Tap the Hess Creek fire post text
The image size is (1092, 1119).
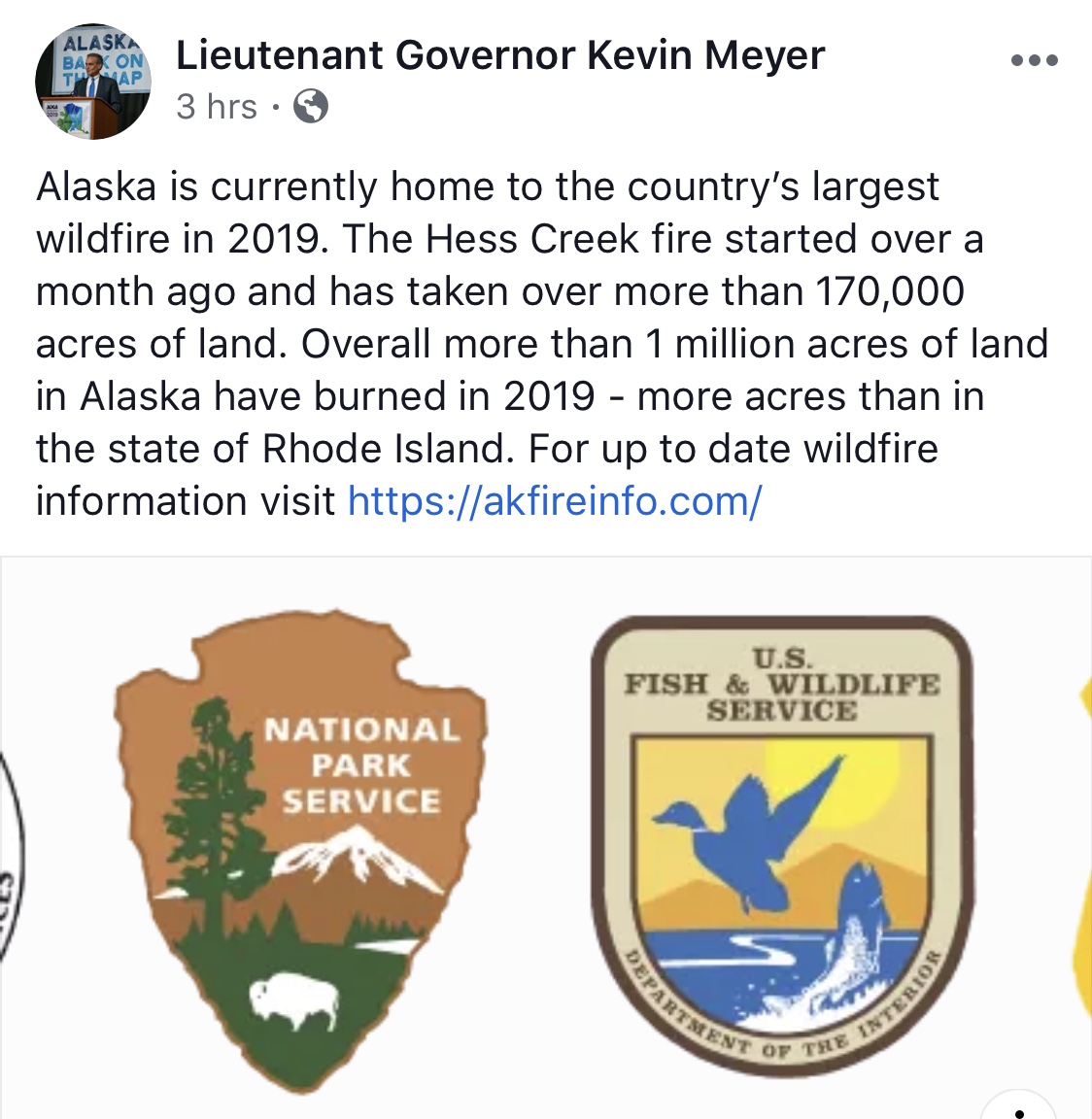542,344
